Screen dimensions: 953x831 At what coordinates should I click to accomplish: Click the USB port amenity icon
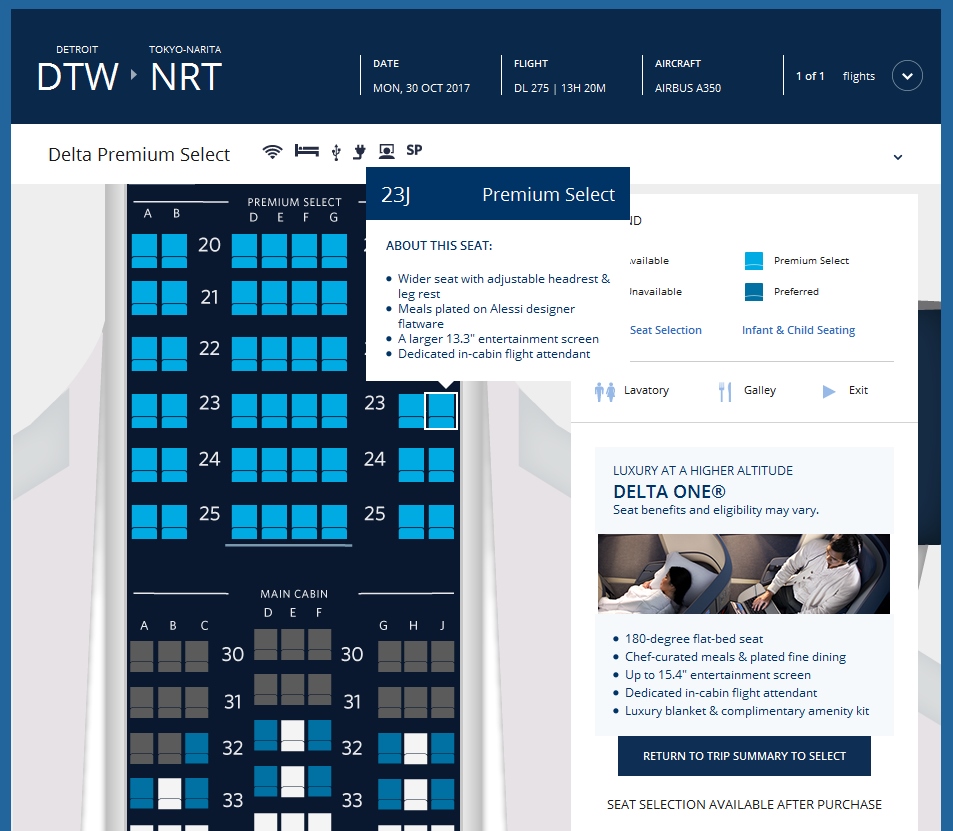336,151
